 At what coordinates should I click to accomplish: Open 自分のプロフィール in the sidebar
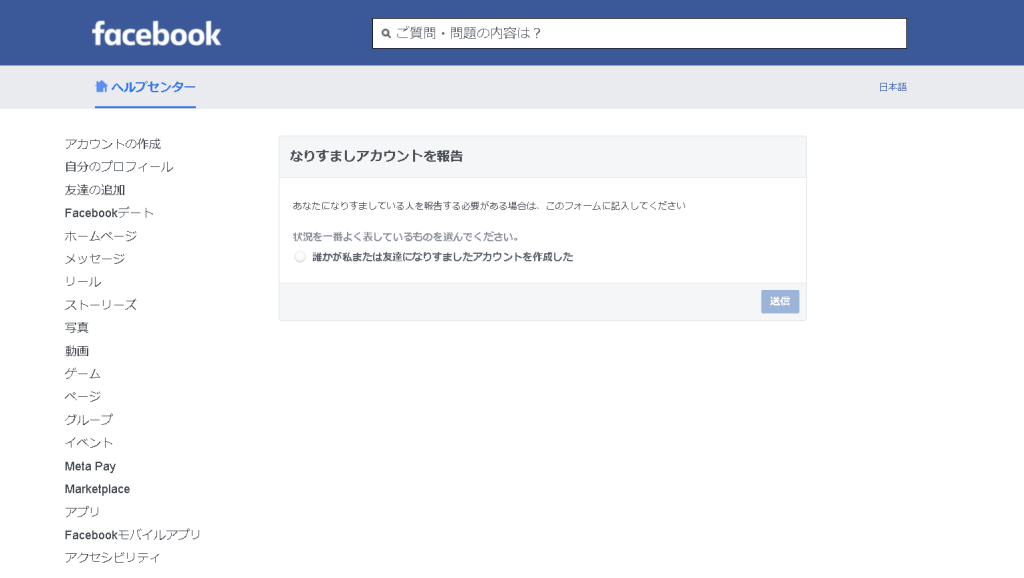[x=119, y=167]
